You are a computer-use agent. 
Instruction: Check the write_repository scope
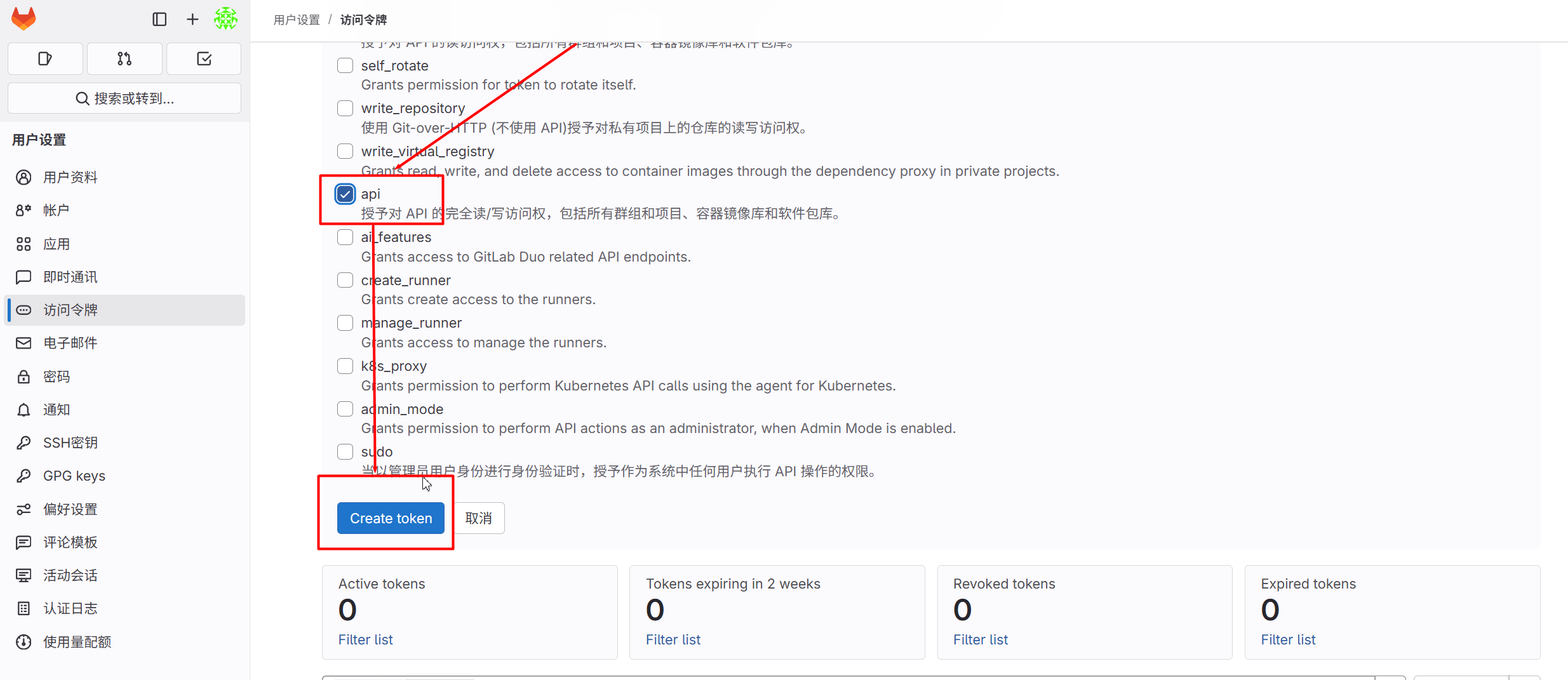point(345,108)
